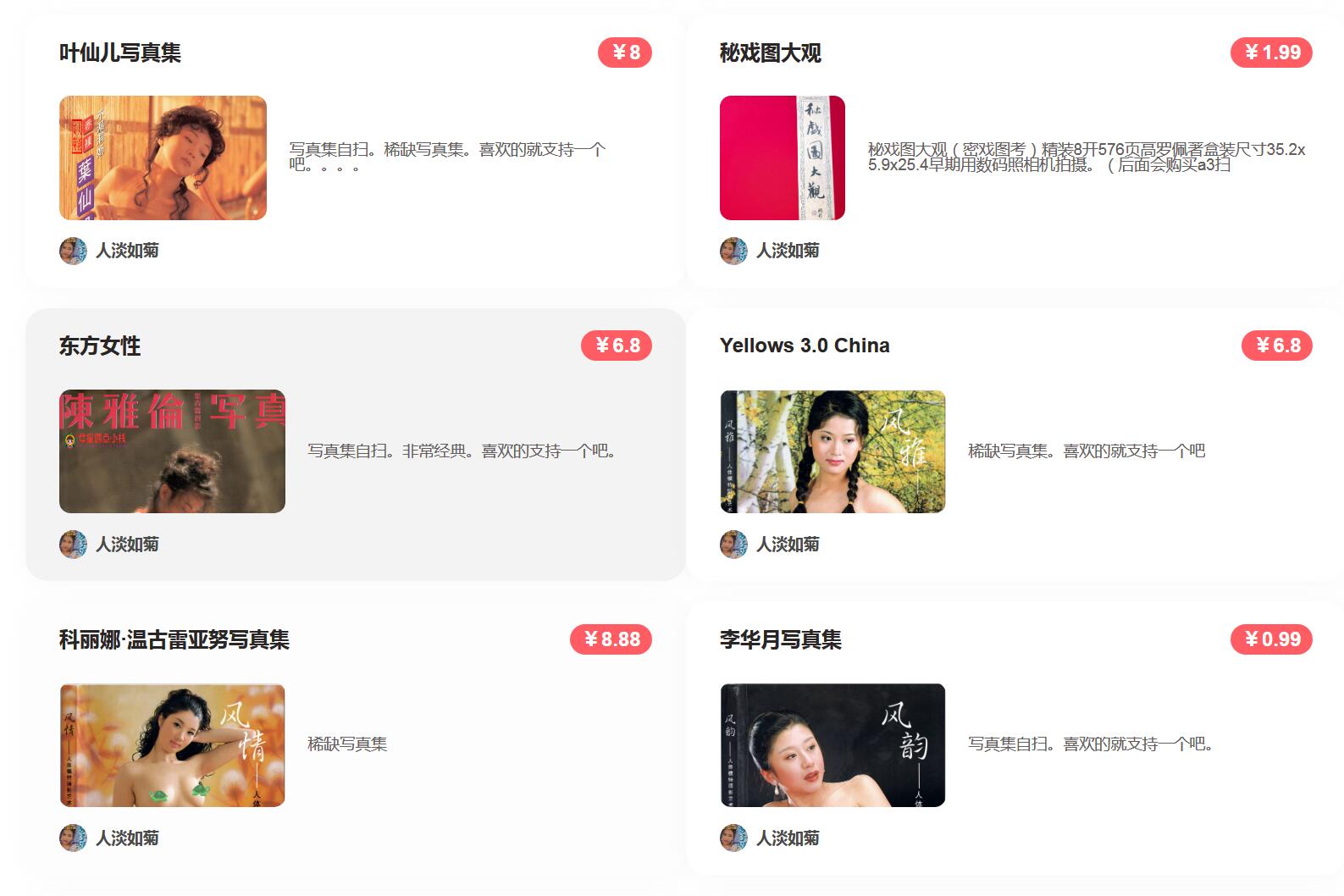Open the Yellows 3.0 China title
Screen dimensions: 1344x896
coord(805,346)
